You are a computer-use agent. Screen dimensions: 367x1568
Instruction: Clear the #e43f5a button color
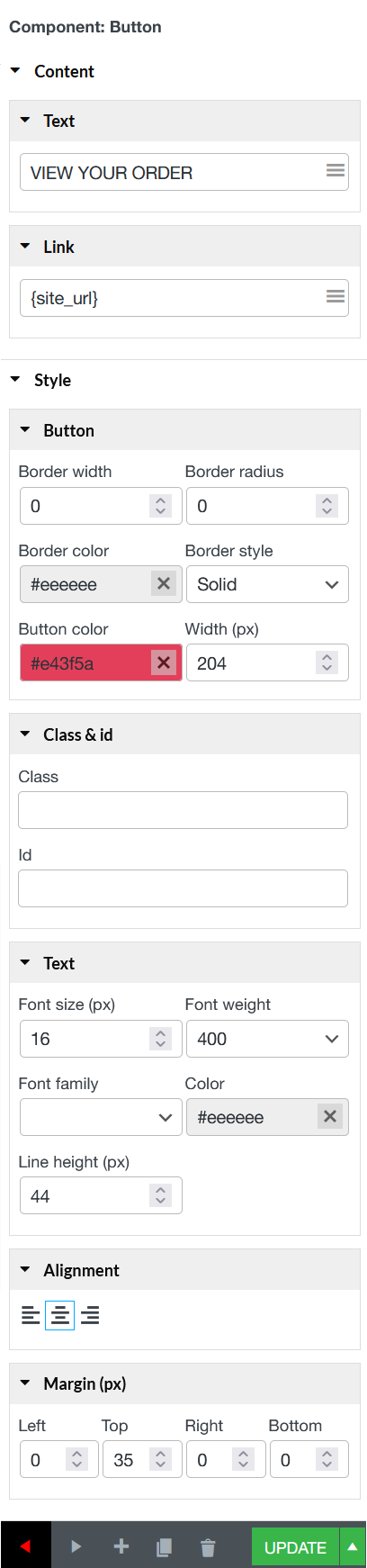(x=164, y=662)
